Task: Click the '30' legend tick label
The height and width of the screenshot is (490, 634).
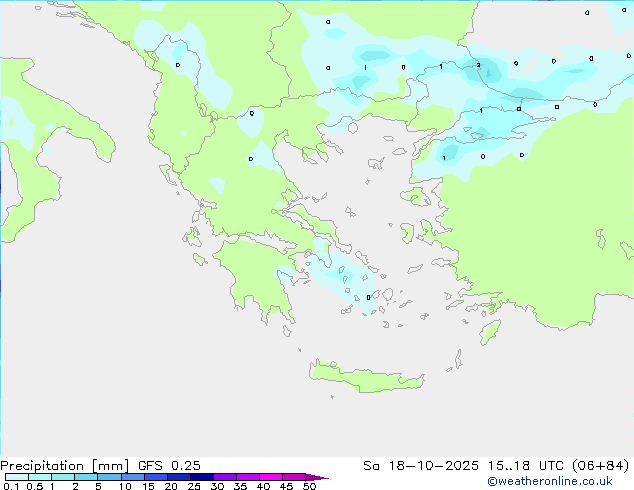Action: pyautogui.click(x=217, y=486)
